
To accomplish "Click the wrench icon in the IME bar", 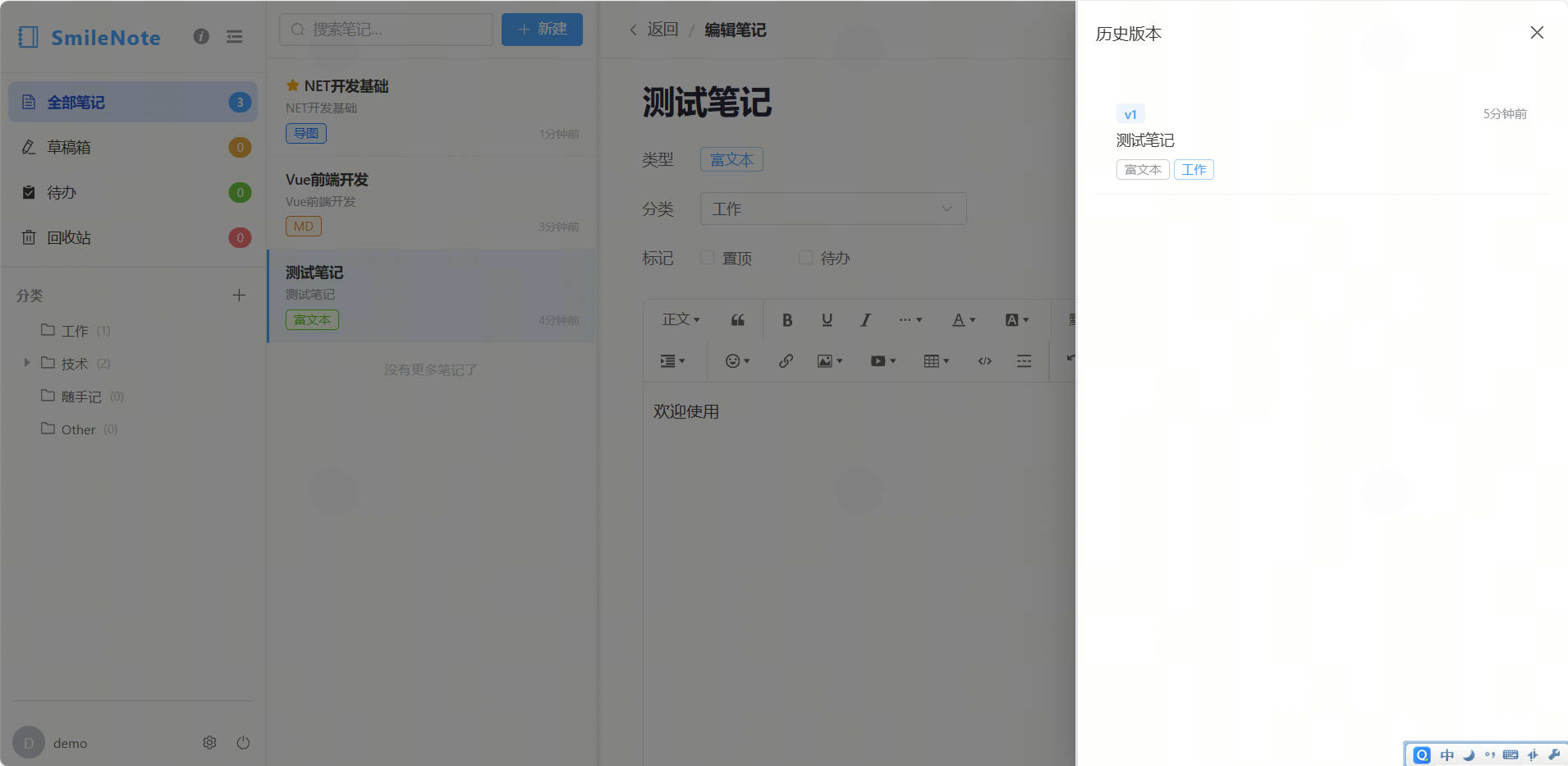I will 1554,755.
